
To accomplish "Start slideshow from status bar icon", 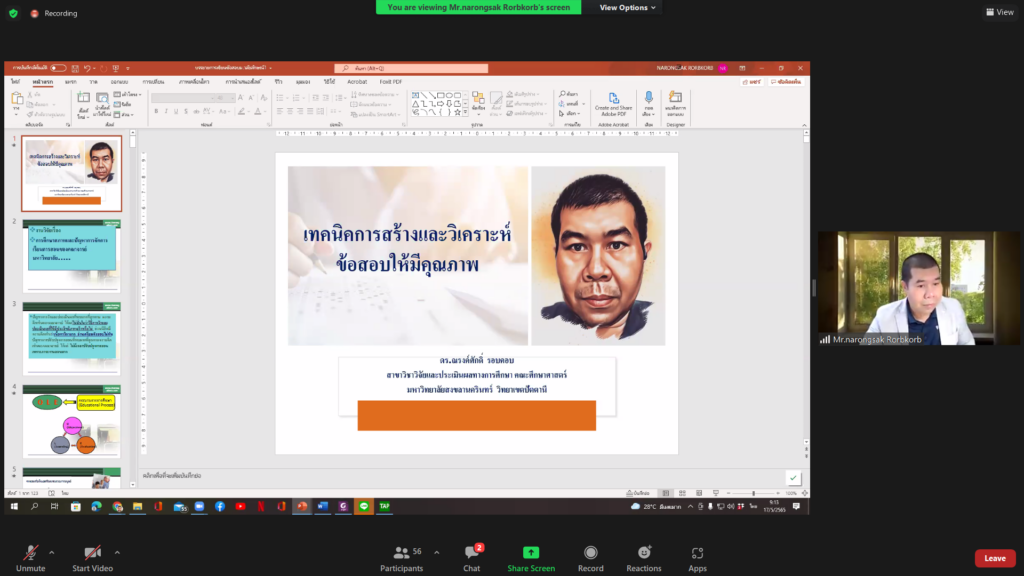I will pos(716,491).
